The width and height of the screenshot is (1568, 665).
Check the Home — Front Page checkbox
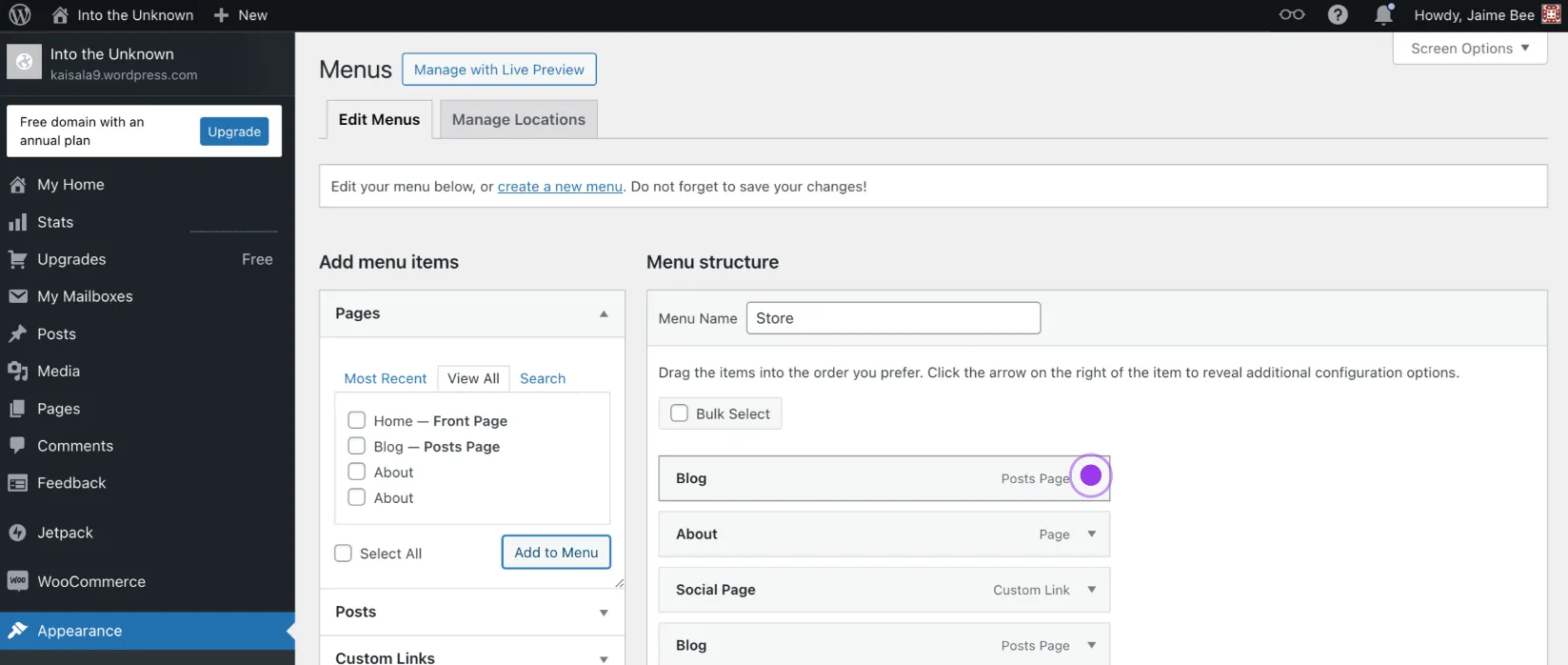coord(357,420)
